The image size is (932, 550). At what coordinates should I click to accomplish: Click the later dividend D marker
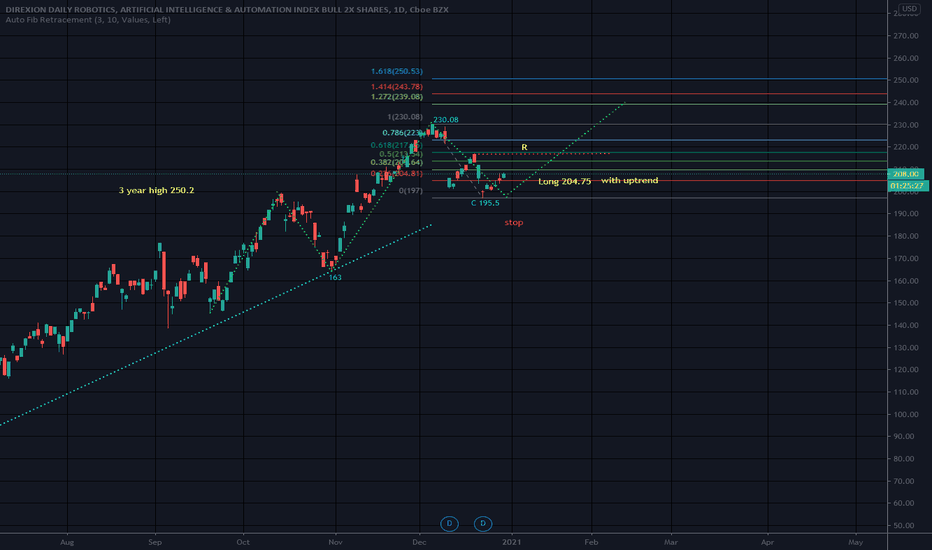coord(483,523)
